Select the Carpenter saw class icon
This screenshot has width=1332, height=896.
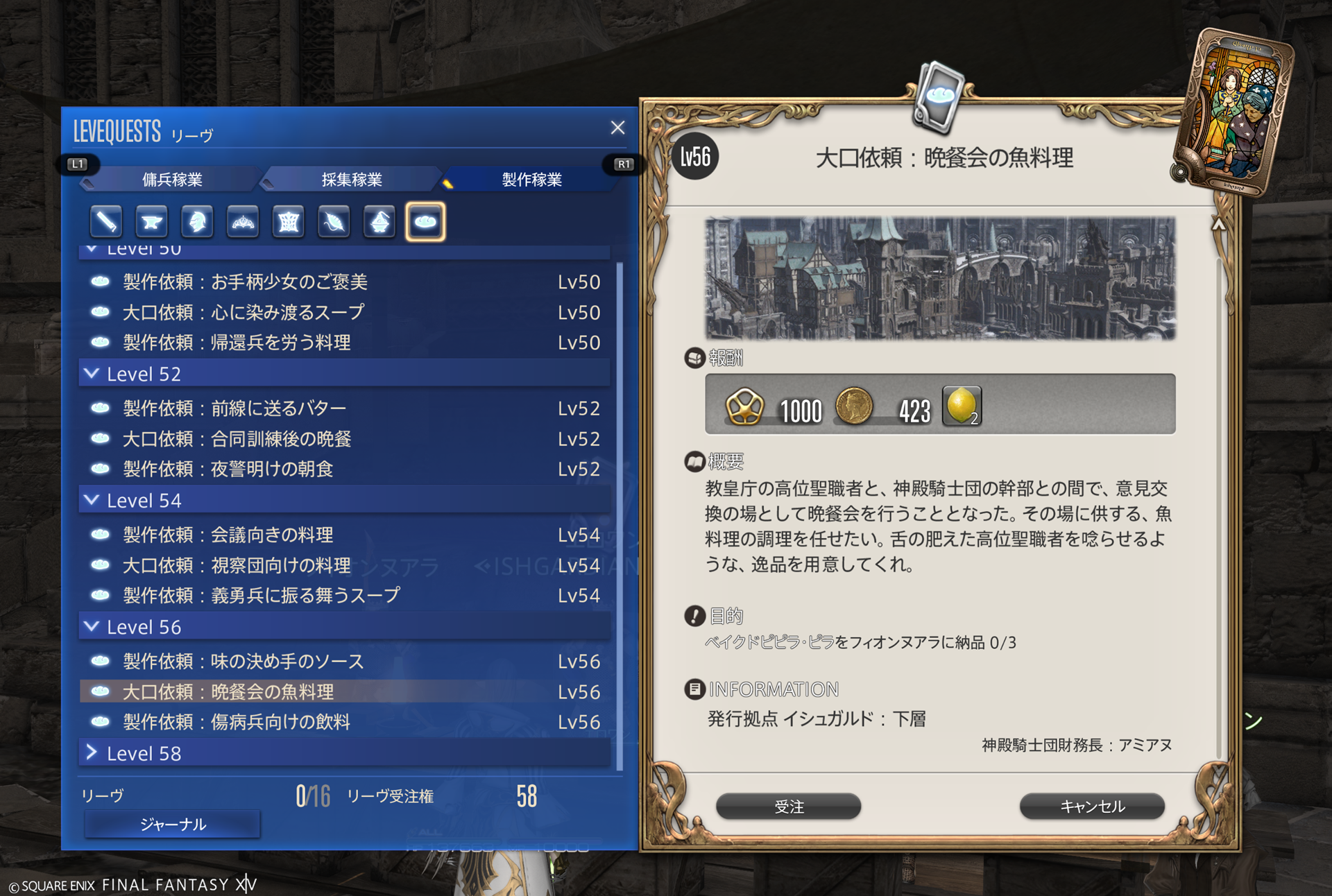(x=106, y=222)
